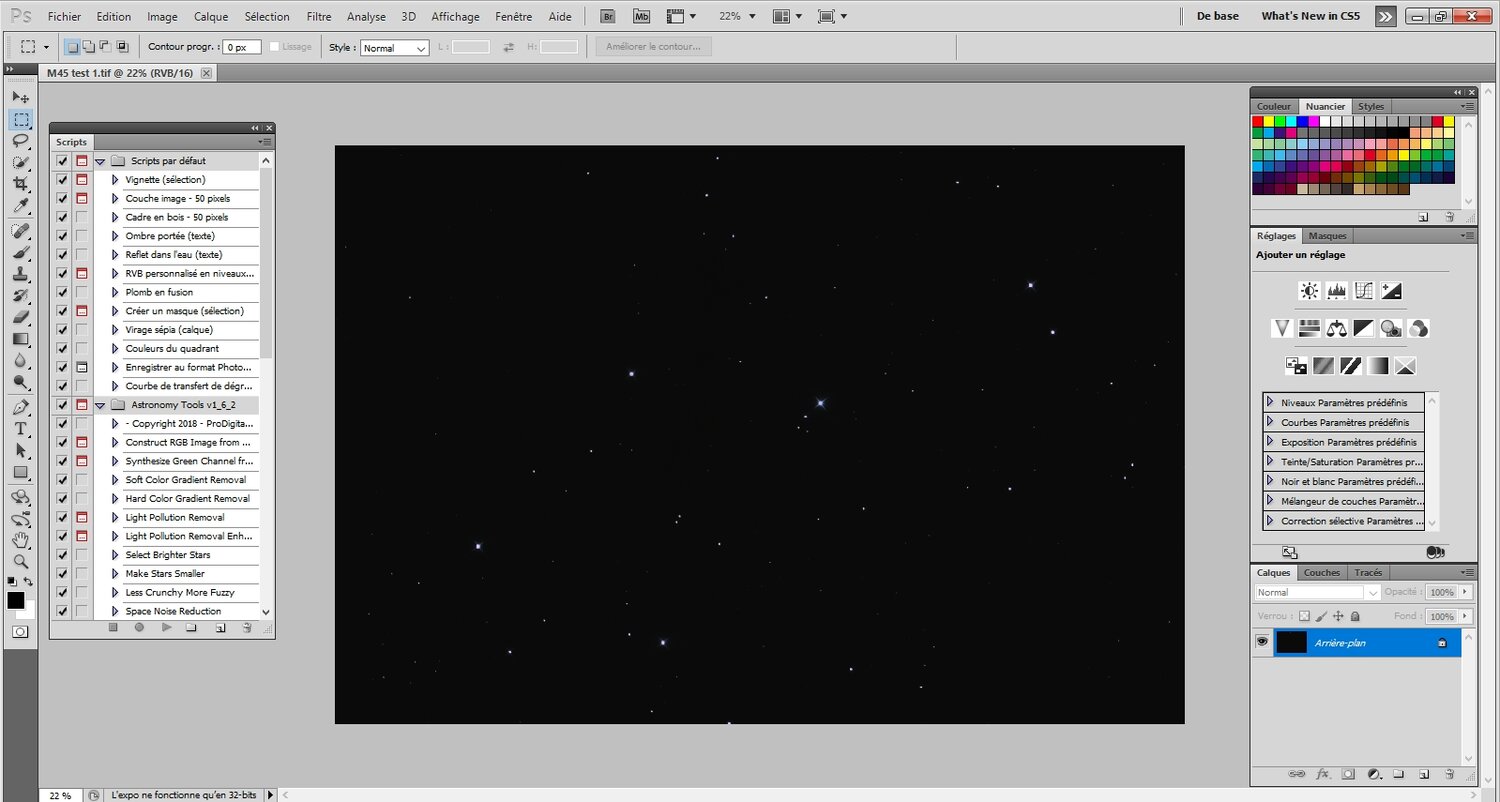
Task: Toggle the Make Stars Smaller script checkbox
Action: click(63, 574)
